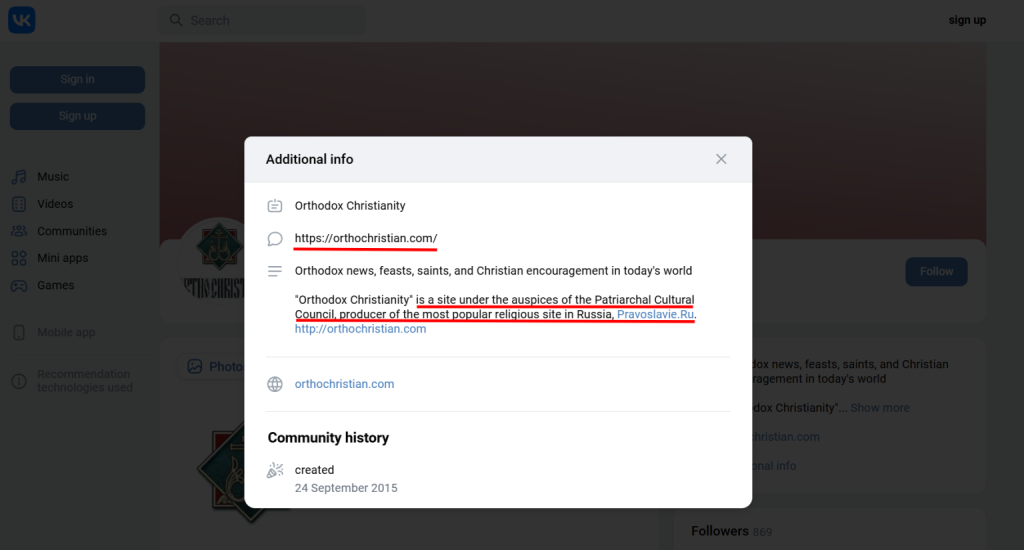
Task: Click the Music note icon in sidebar
Action: point(19,177)
